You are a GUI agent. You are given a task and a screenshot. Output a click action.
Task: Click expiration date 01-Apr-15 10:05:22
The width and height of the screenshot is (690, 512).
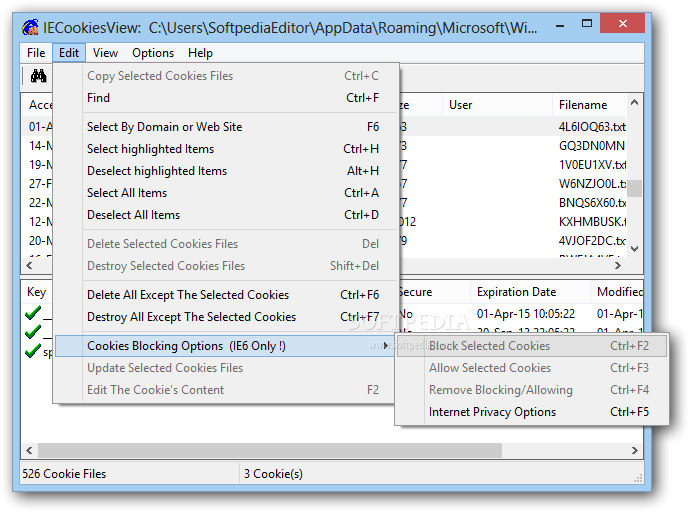click(525, 314)
